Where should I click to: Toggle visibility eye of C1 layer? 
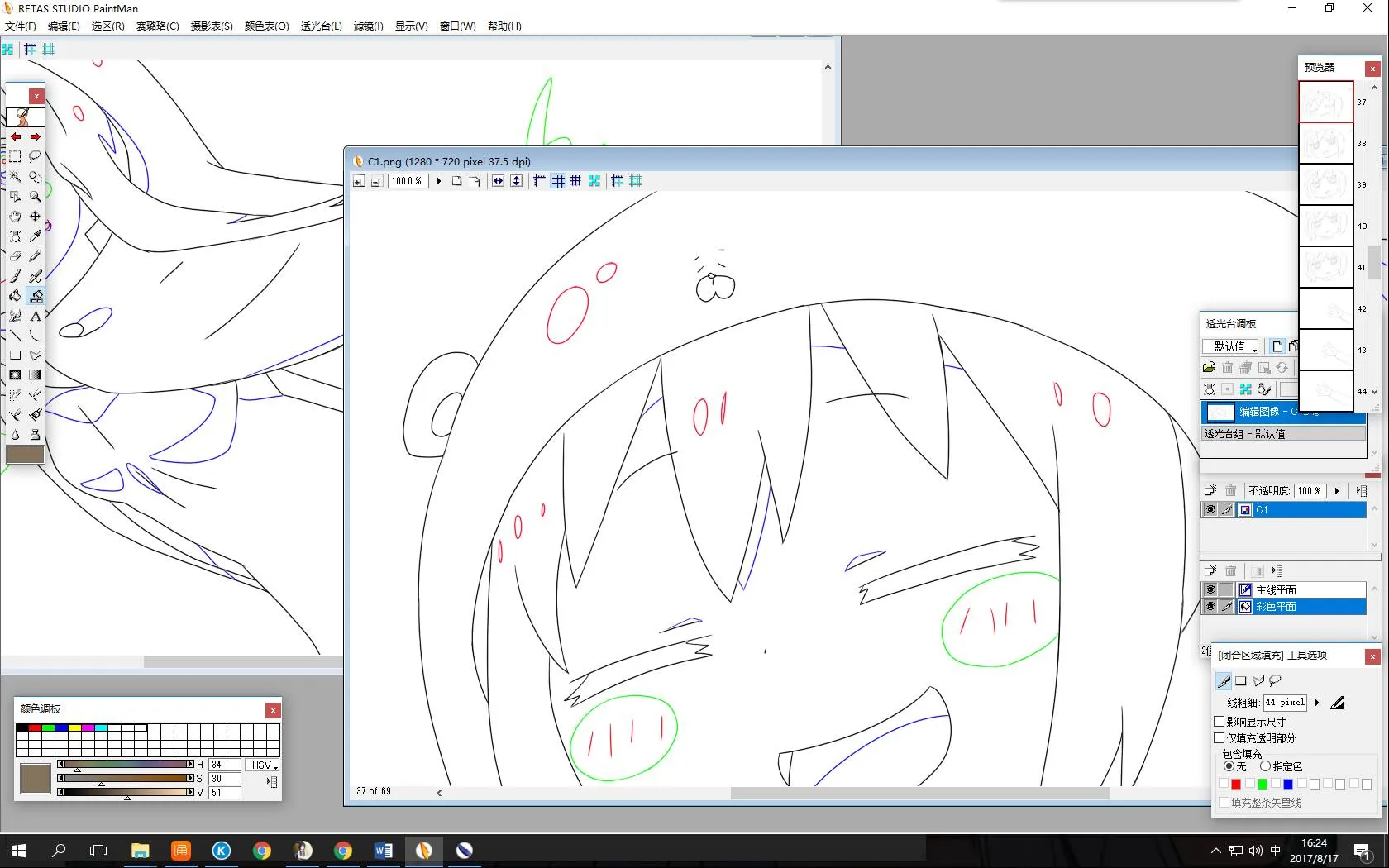(x=1210, y=510)
